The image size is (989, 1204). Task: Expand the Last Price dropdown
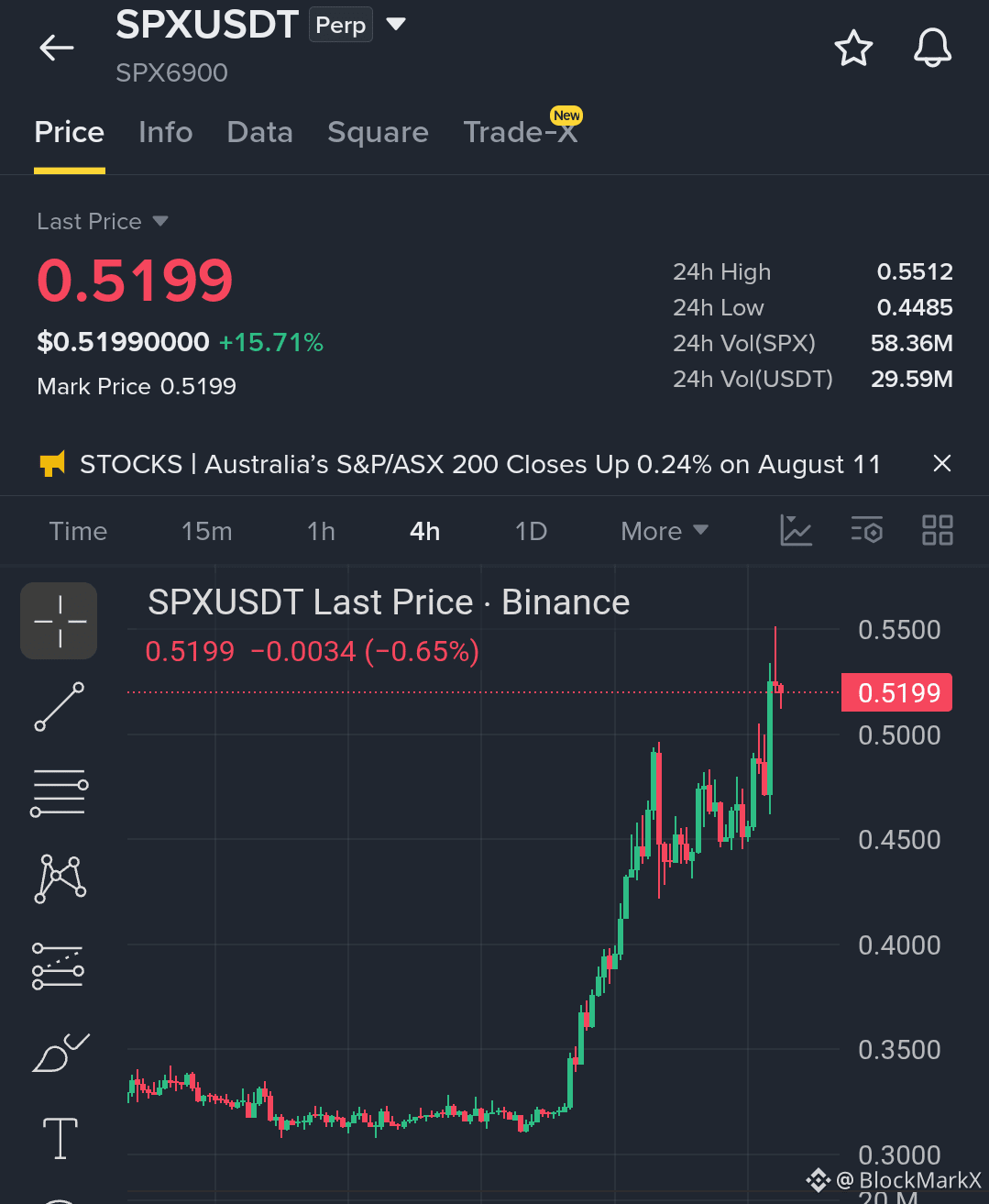tap(103, 221)
